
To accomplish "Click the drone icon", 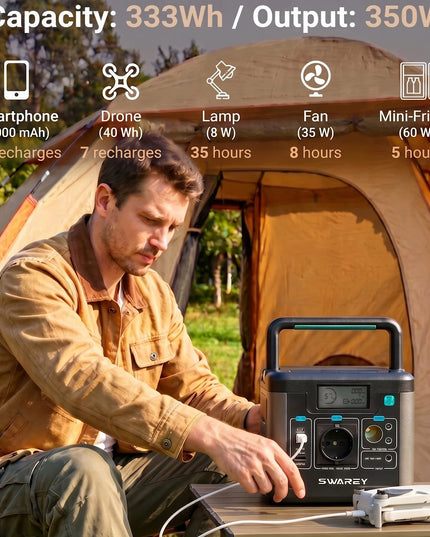I will 121,82.
